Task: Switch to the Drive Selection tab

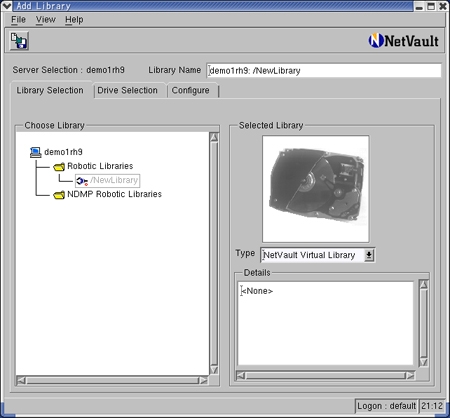Action: click(127, 90)
